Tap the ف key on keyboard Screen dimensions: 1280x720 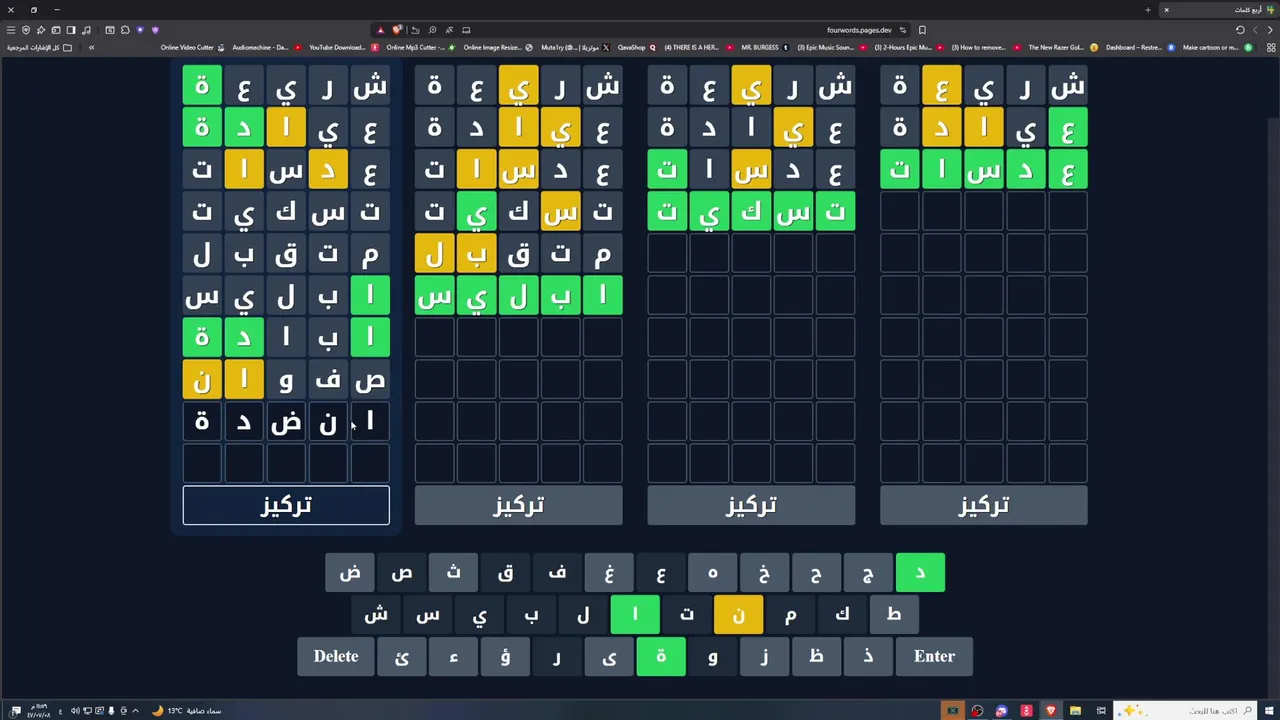[557, 573]
